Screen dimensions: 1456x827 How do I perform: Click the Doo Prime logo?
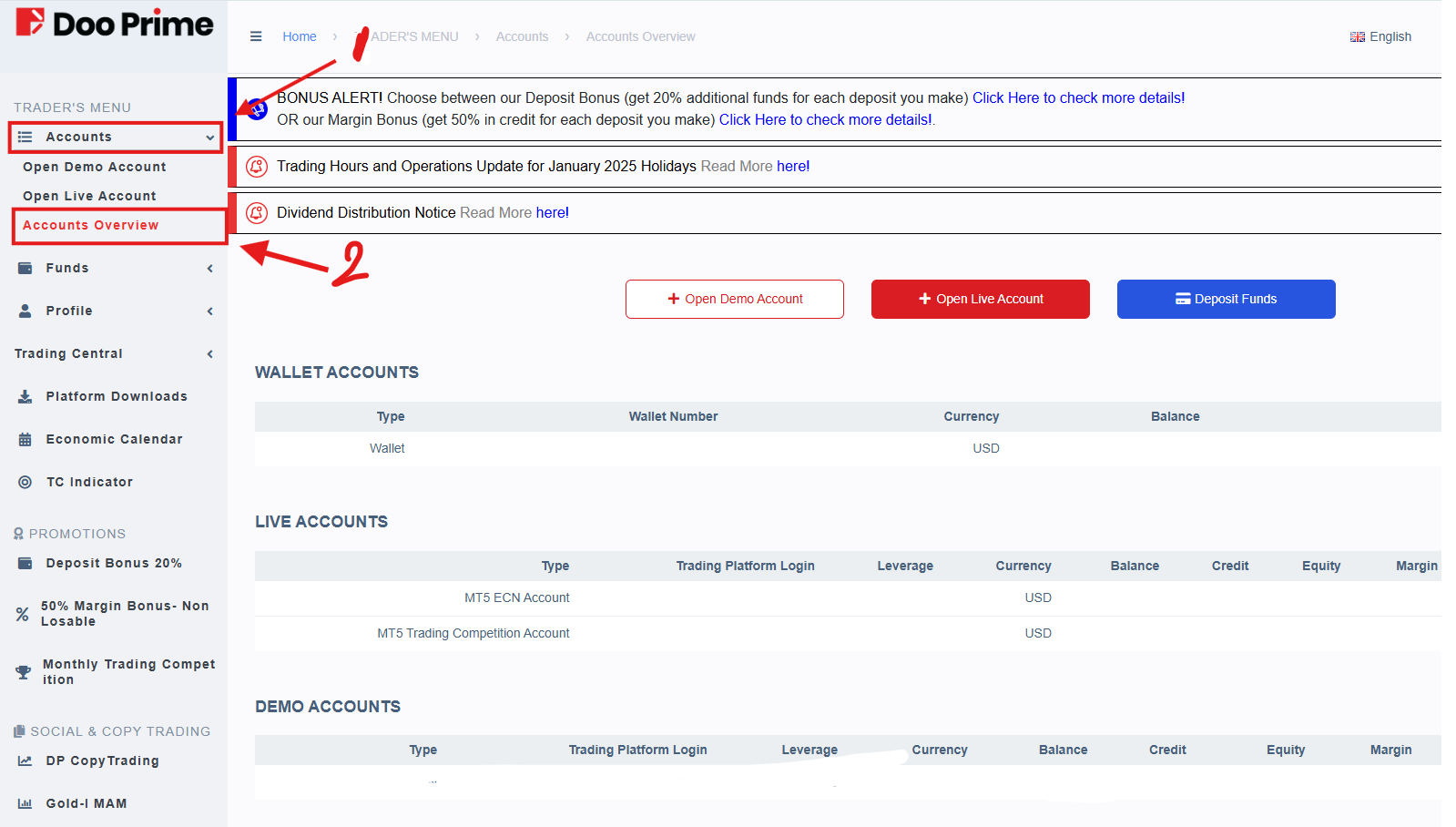click(x=114, y=24)
